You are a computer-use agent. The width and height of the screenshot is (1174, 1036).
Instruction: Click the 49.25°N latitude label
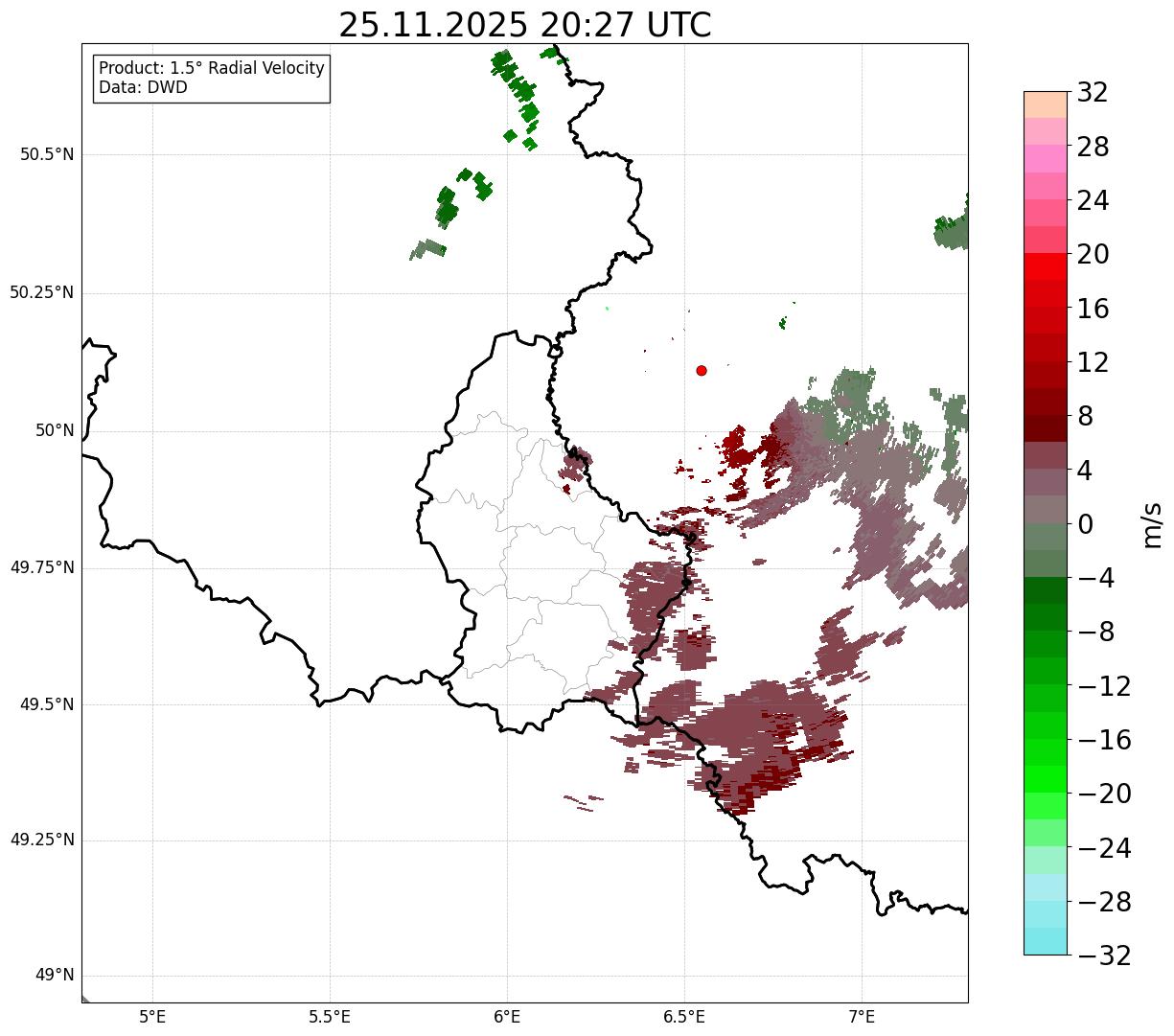42,840
